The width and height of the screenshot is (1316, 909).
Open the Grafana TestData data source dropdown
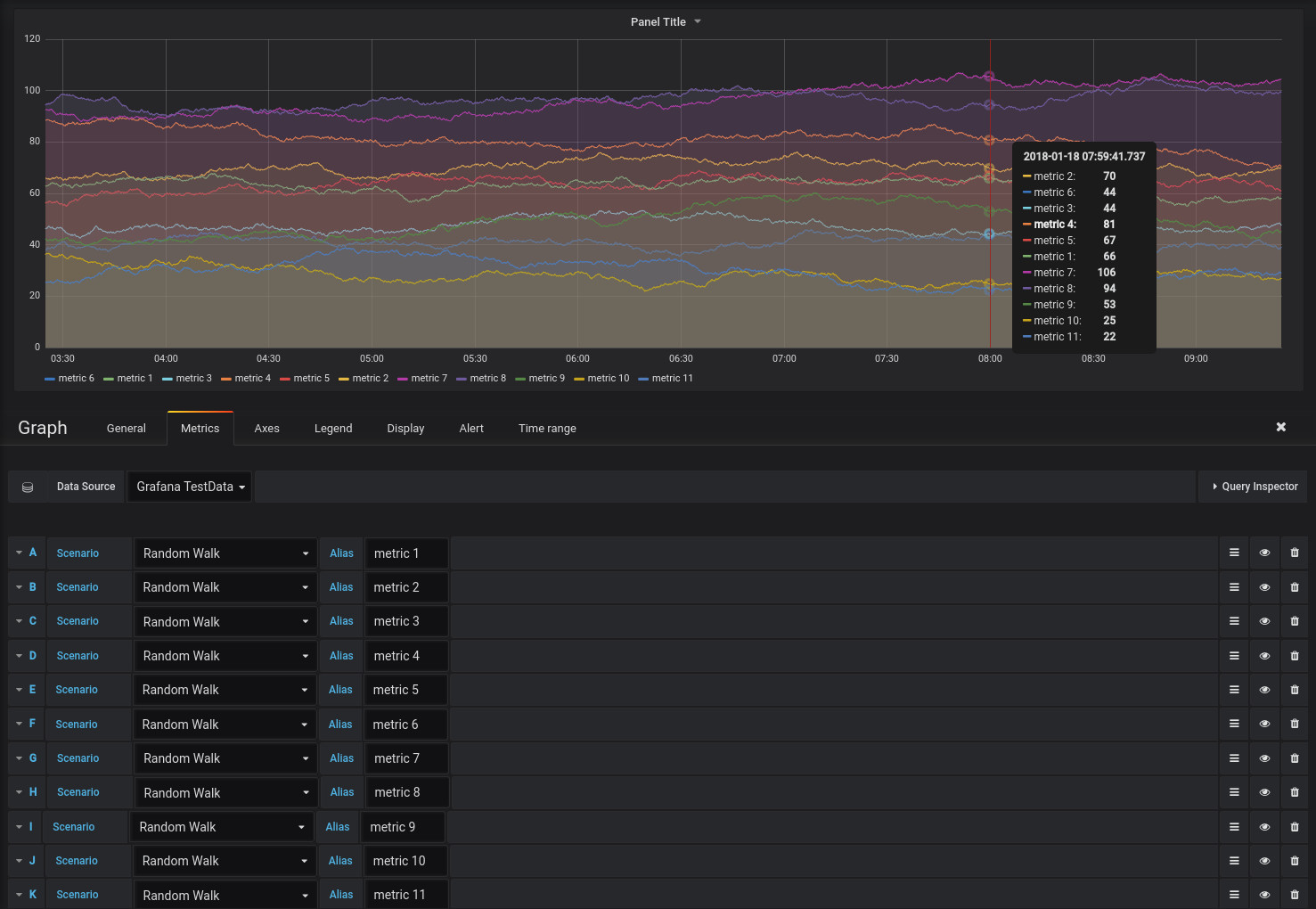tap(189, 487)
